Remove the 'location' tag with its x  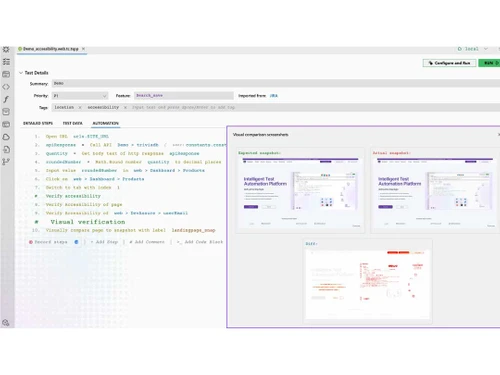pyautogui.click(x=80, y=107)
